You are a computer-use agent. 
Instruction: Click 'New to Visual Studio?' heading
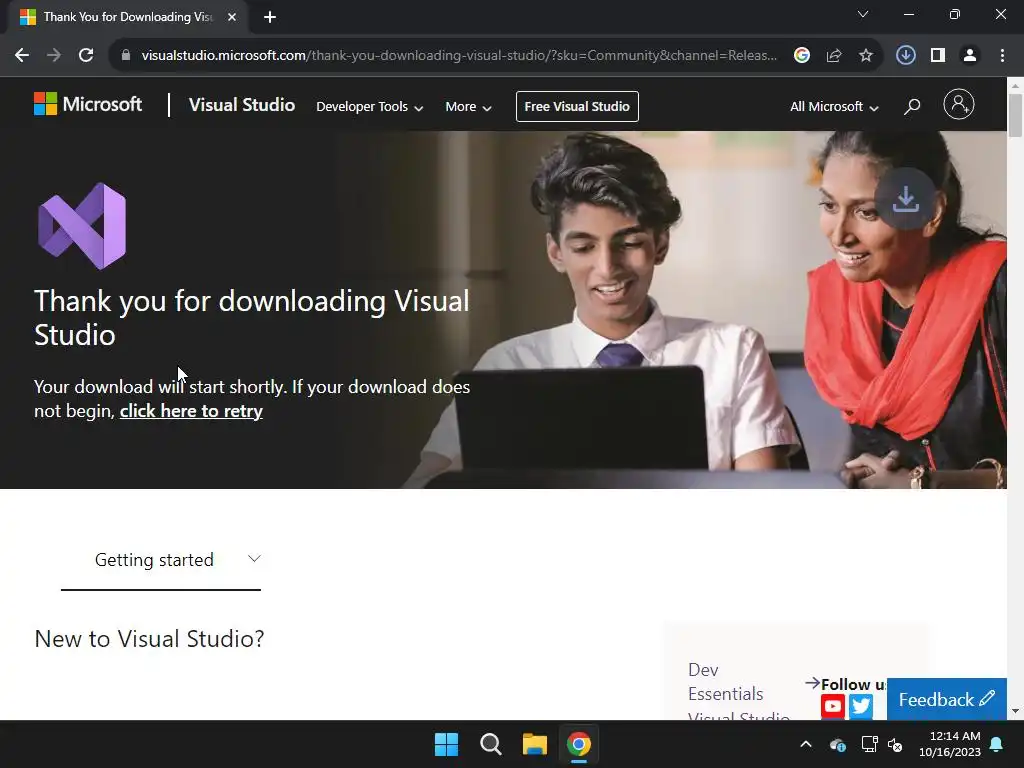point(150,639)
